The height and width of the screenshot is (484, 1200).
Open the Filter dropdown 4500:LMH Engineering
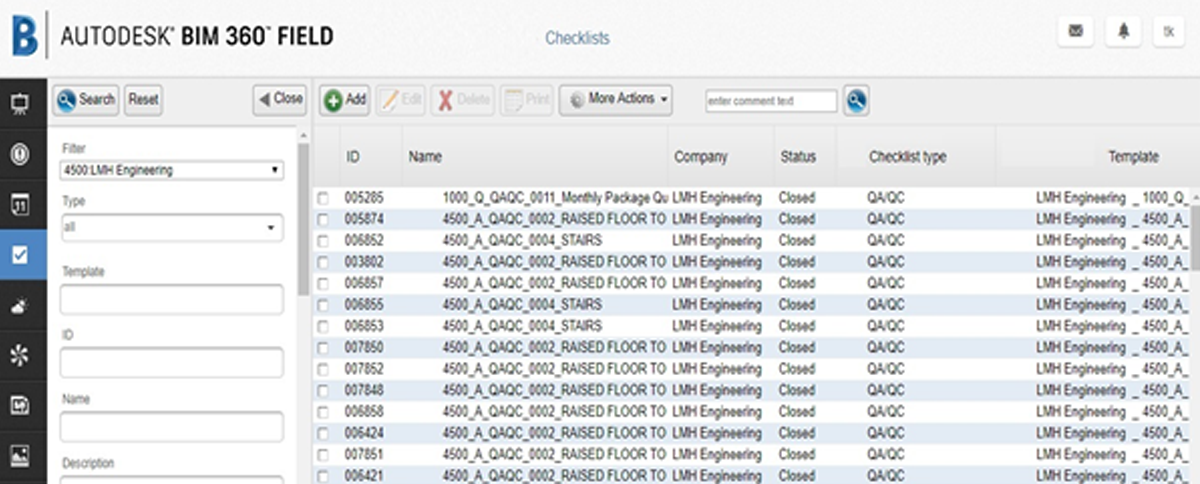pyautogui.click(x=172, y=170)
